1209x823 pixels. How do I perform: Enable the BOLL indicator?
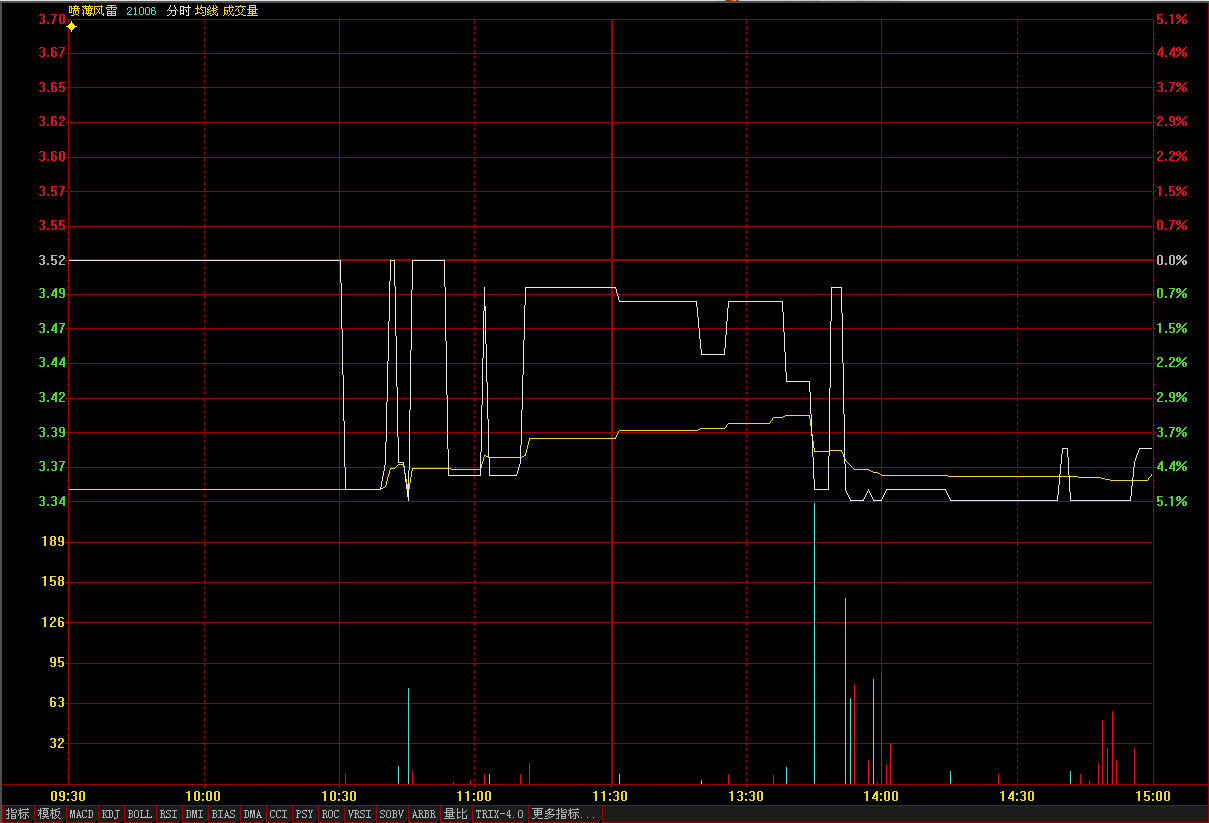point(140,815)
